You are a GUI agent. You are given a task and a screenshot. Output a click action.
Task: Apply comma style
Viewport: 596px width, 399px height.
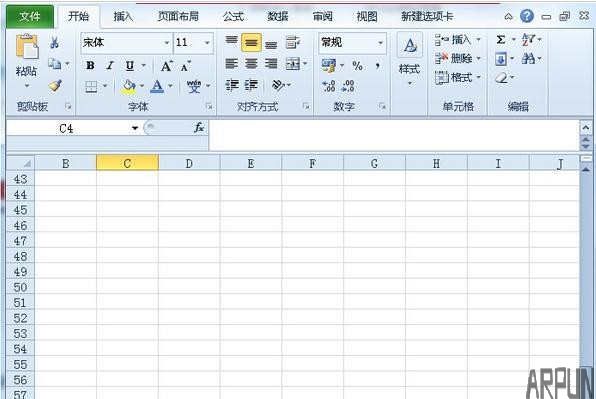[x=377, y=66]
